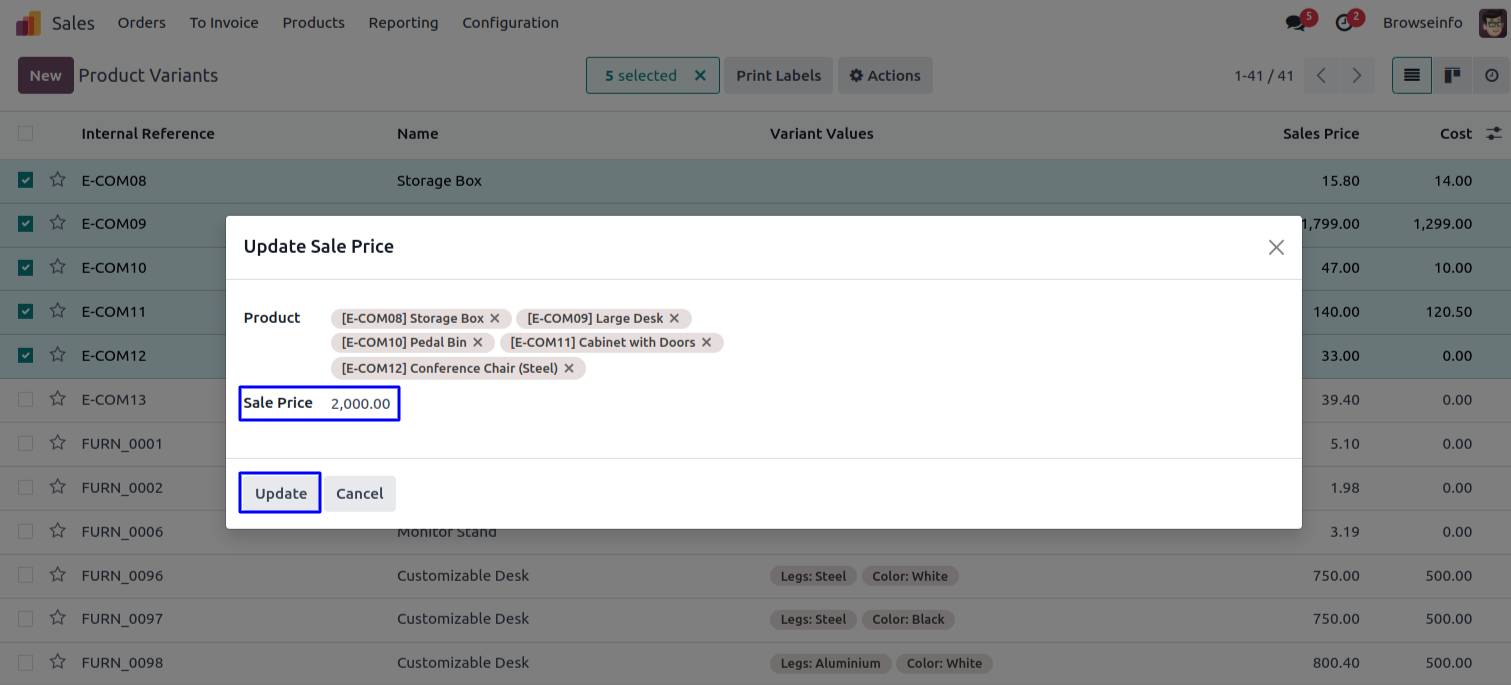Image resolution: width=1511 pixels, height=685 pixels.
Task: Click the Sale Price input field
Action: point(361,404)
